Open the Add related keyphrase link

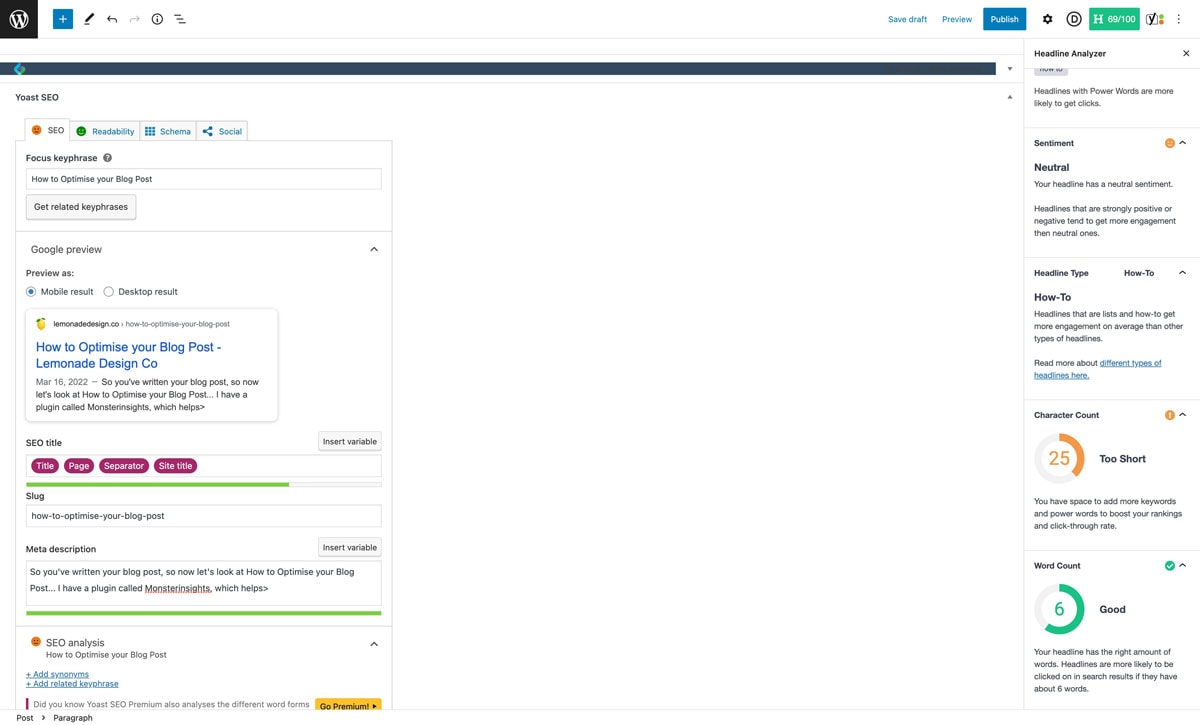(x=72, y=684)
